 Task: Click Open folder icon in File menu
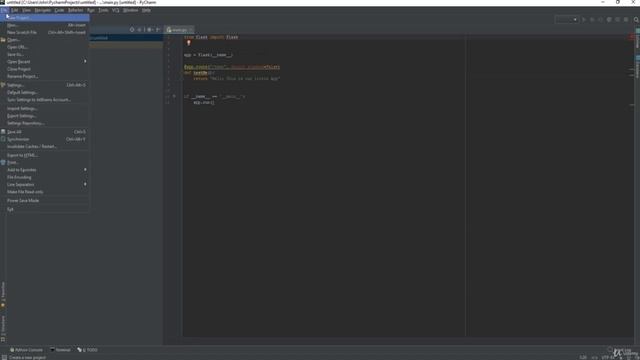click(3, 40)
